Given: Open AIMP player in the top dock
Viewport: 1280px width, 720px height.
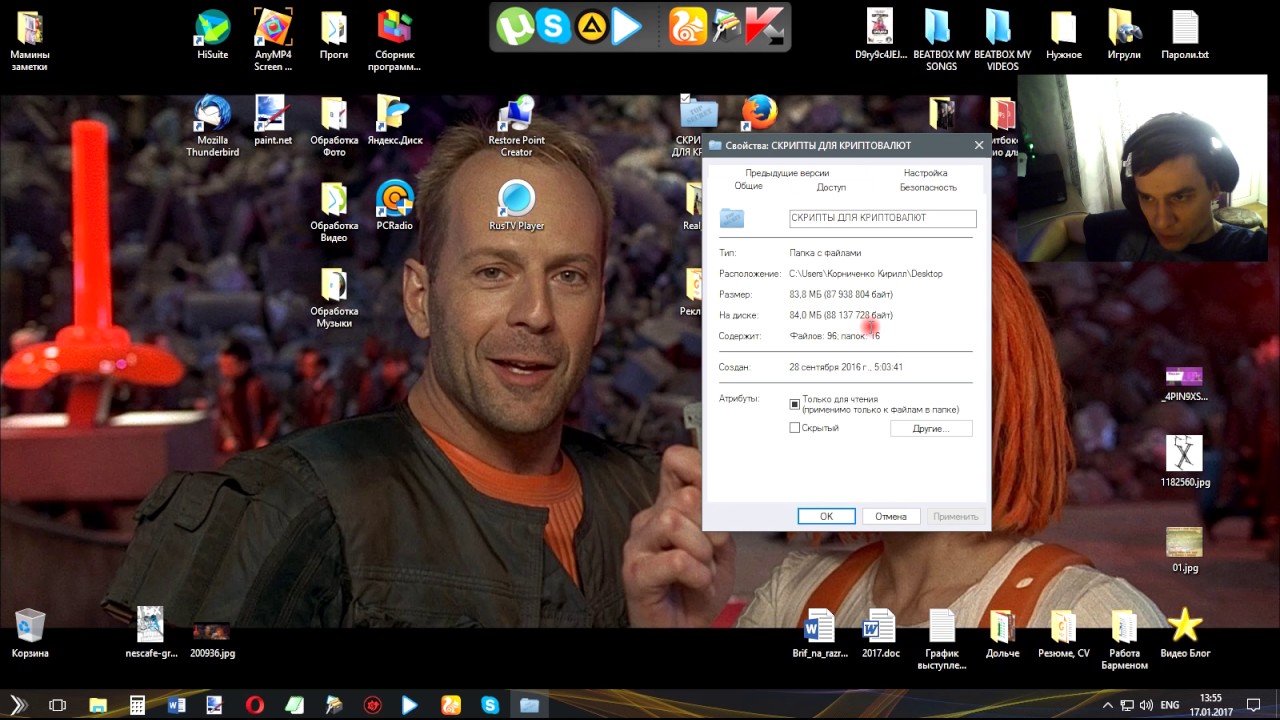Looking at the screenshot, I should [590, 27].
